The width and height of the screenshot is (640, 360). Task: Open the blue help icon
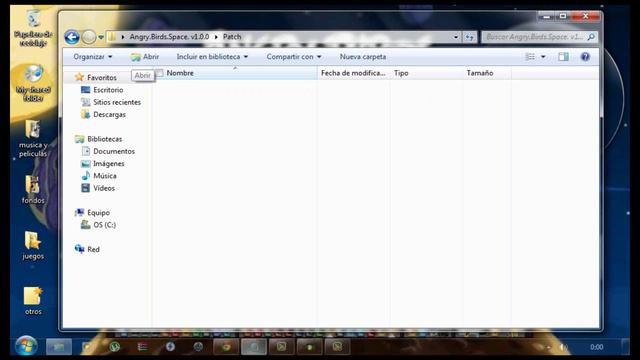(x=585, y=57)
